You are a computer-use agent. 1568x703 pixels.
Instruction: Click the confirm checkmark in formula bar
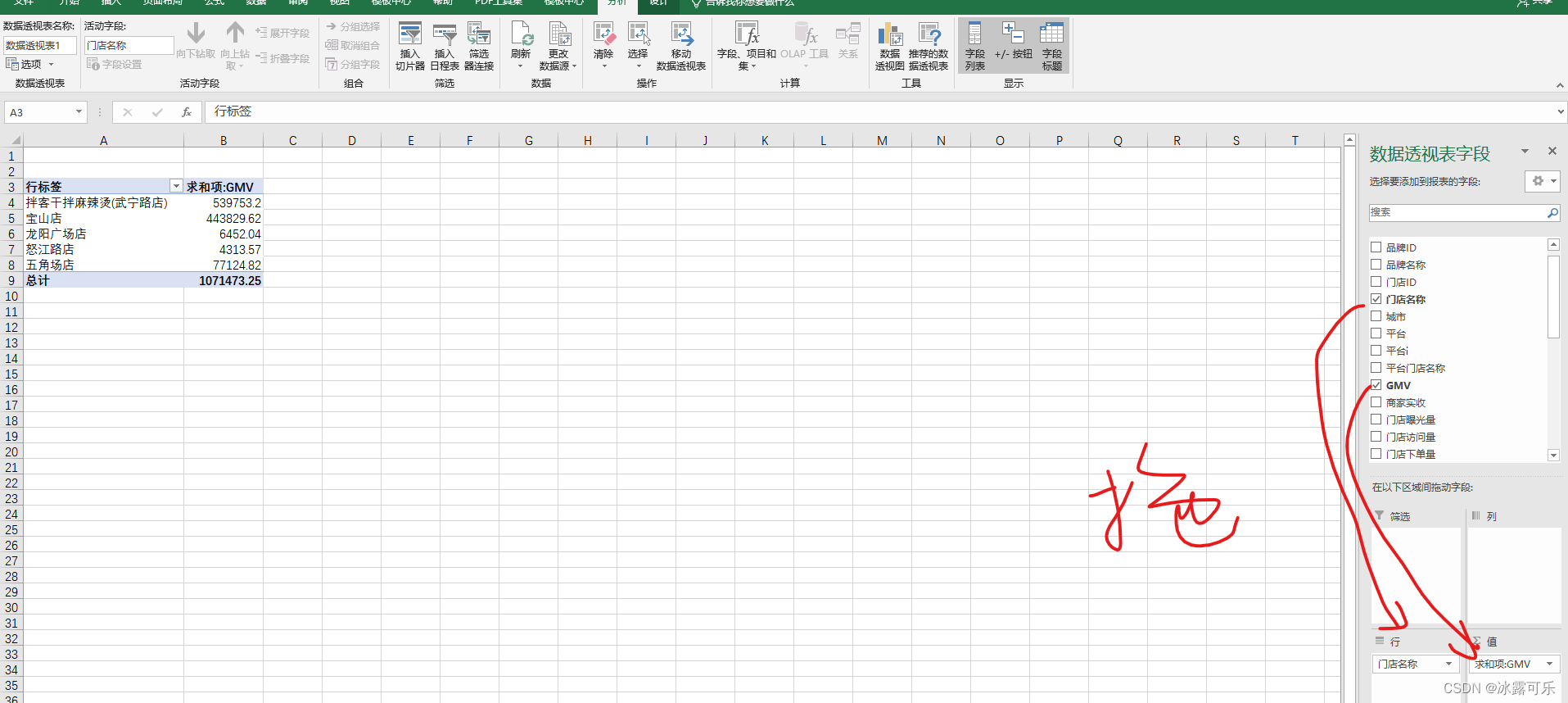pyautogui.click(x=157, y=112)
